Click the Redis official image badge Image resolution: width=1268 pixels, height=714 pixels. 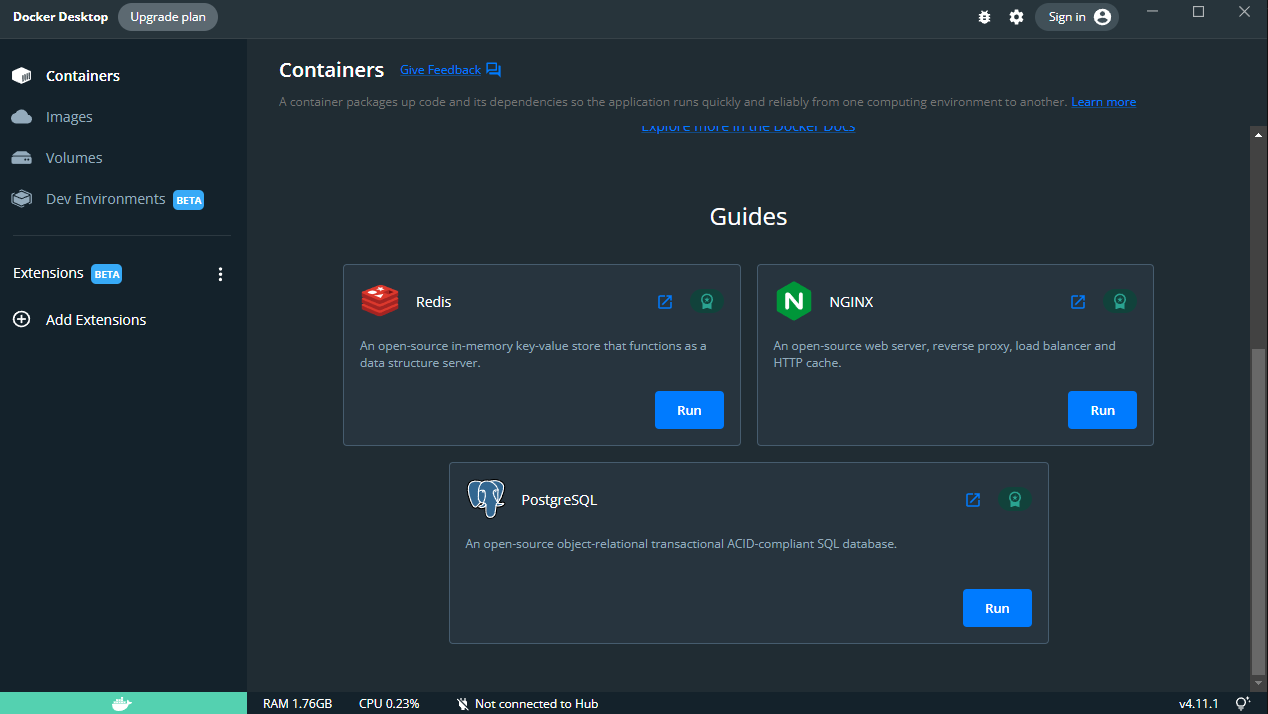pyautogui.click(x=707, y=302)
